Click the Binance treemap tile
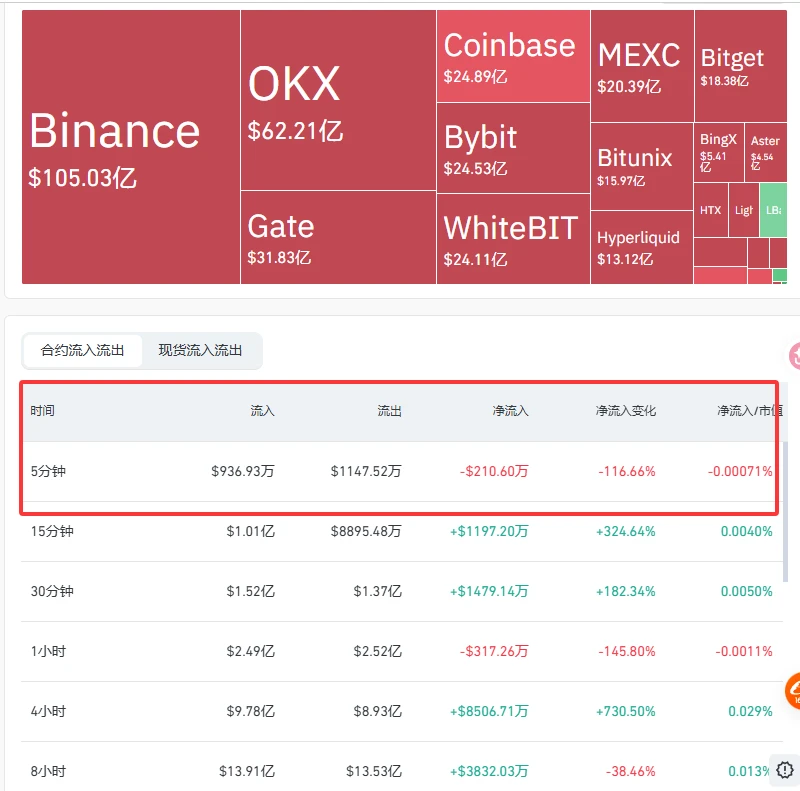The image size is (800, 791). [131, 147]
